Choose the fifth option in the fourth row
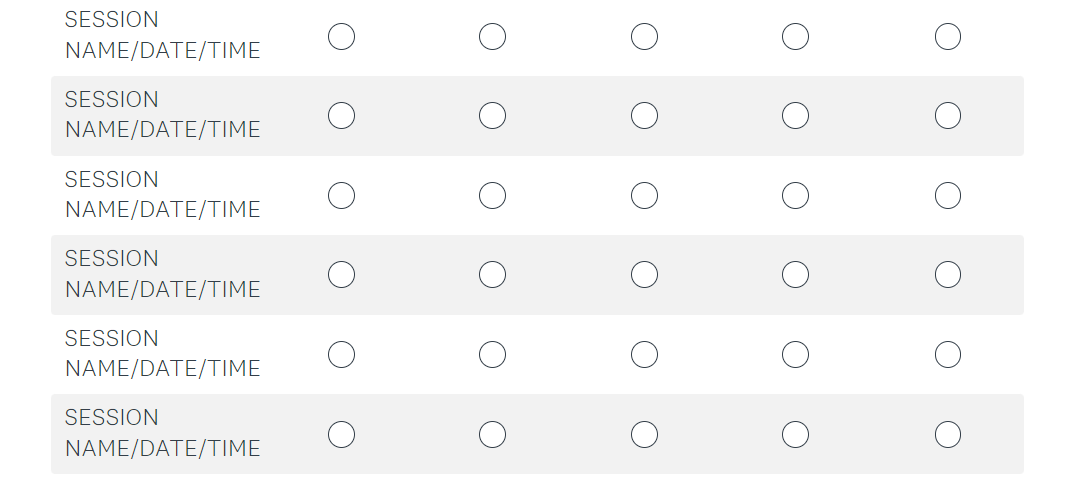1082x482 pixels. pyautogui.click(x=948, y=275)
